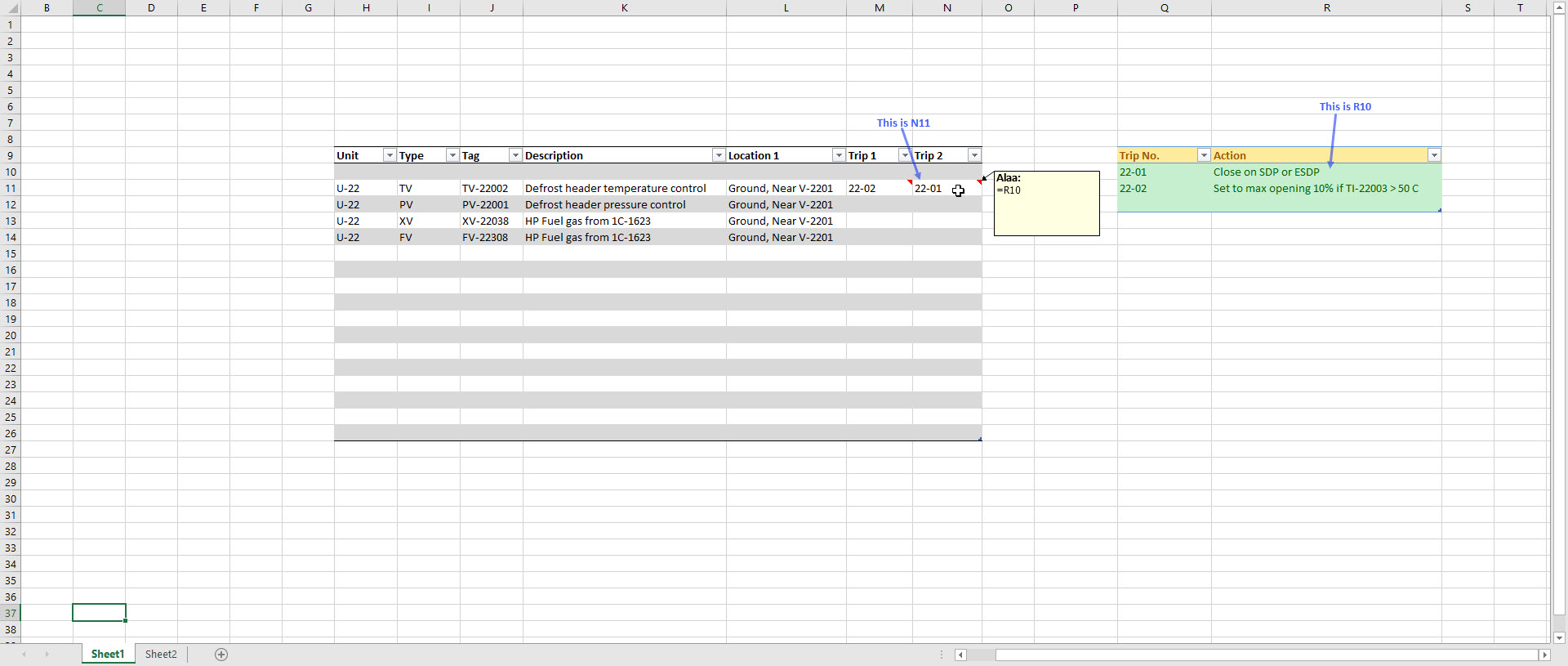Select column R header

tap(1327, 8)
